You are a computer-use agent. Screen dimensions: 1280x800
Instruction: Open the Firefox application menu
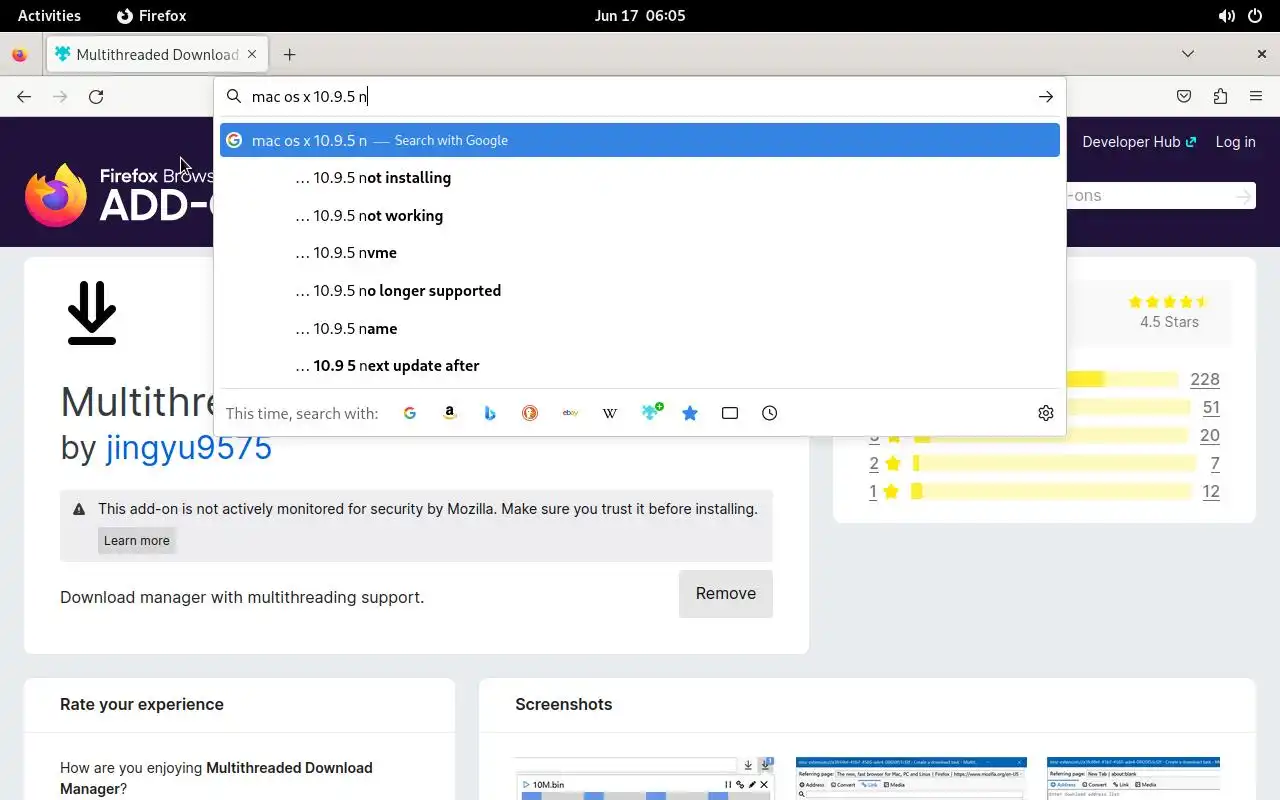[x=1256, y=97]
